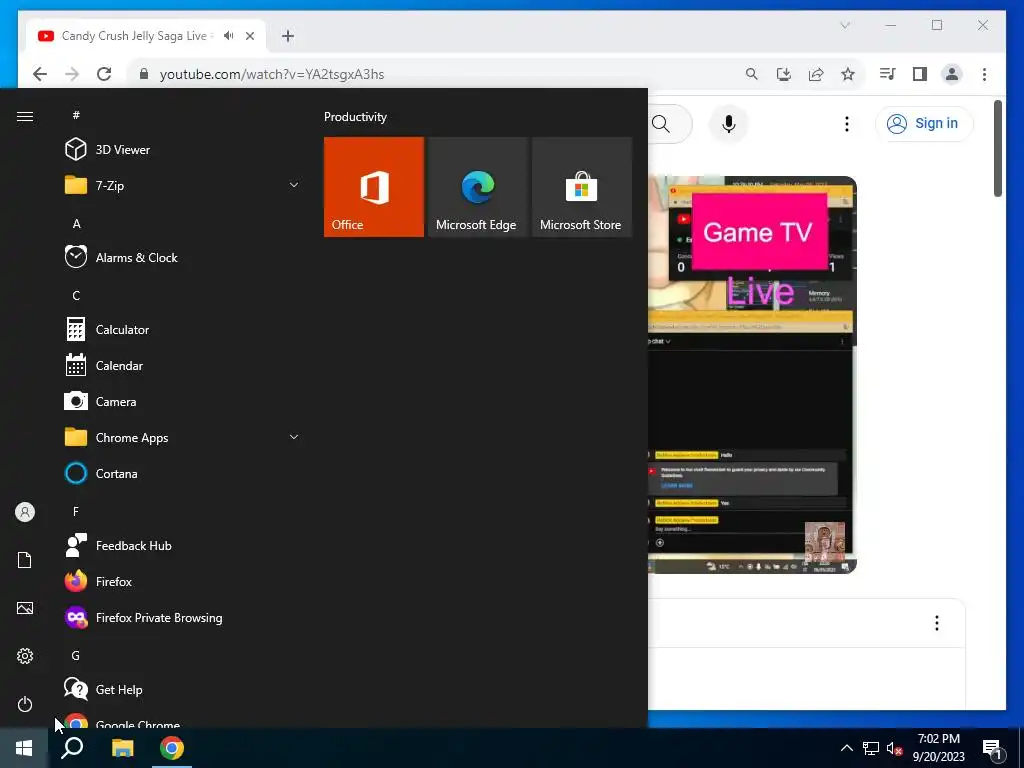This screenshot has width=1024, height=768.
Task: Open the Calendar app
Action: (183, 366)
